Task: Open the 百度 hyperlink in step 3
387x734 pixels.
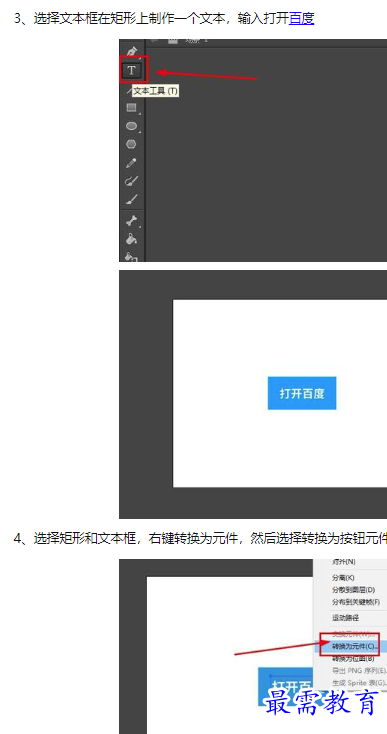Action: (x=302, y=18)
